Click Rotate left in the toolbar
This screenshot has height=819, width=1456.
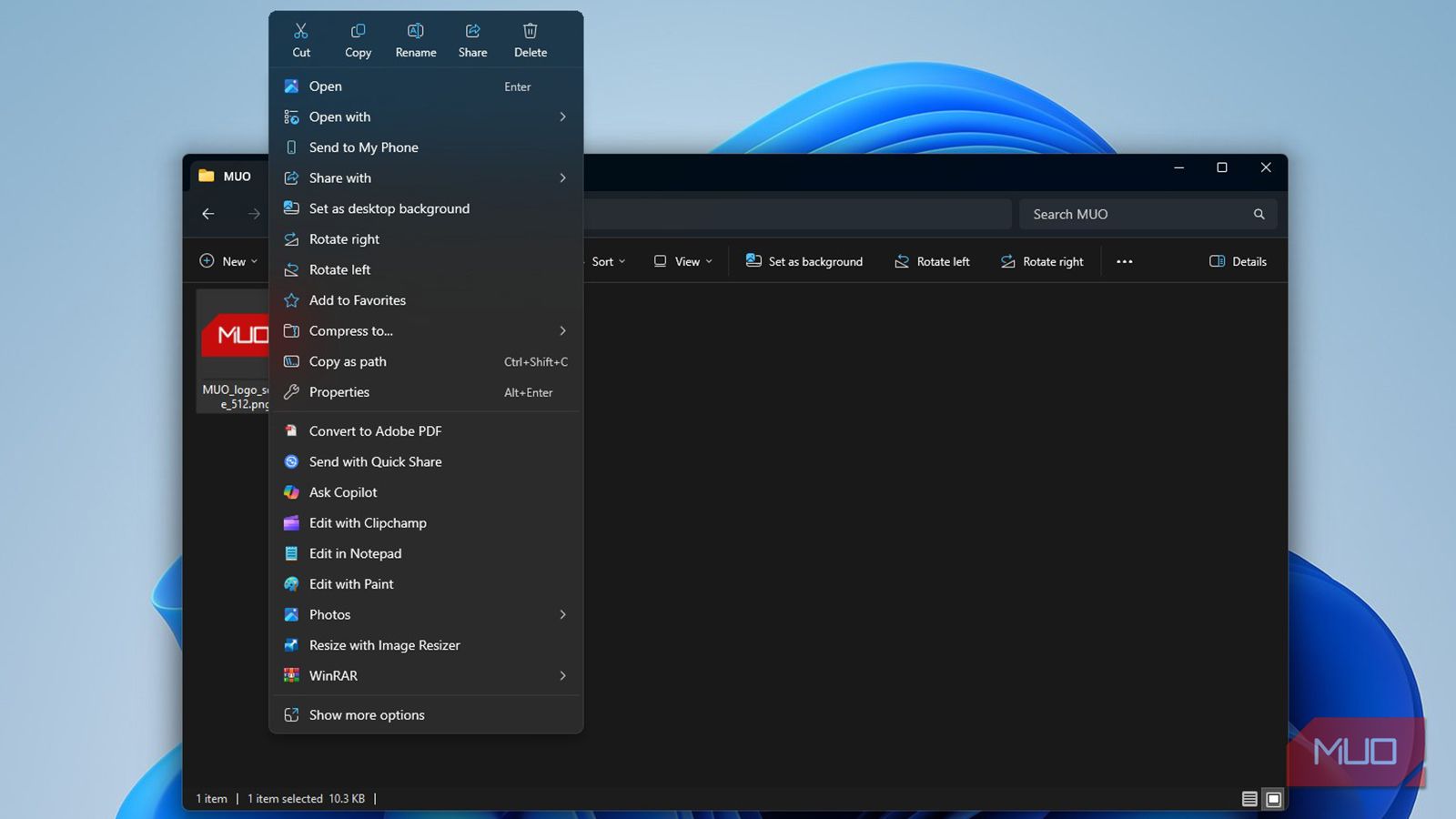pos(932,262)
